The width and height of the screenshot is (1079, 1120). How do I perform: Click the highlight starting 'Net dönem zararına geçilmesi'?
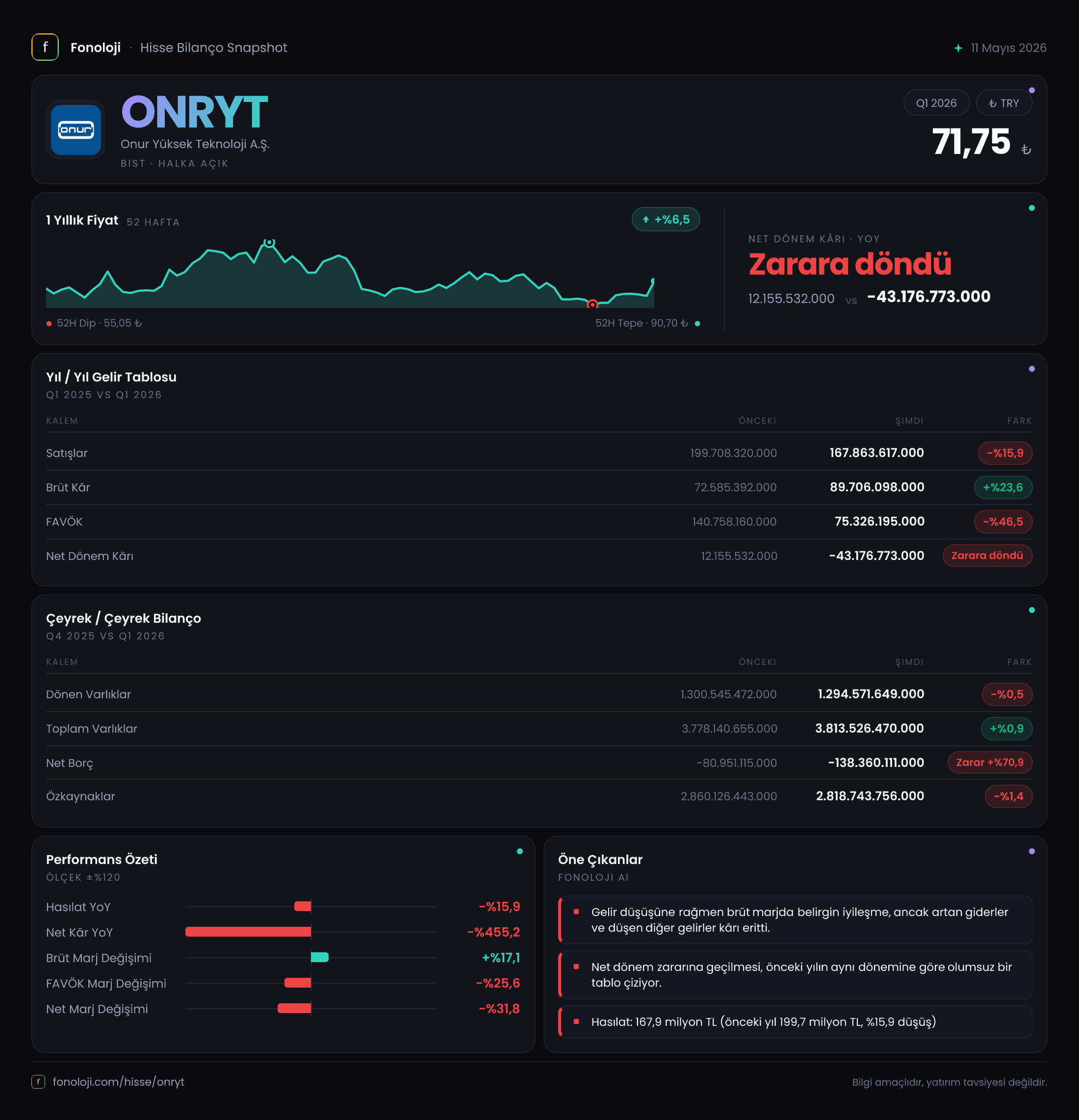coord(795,975)
